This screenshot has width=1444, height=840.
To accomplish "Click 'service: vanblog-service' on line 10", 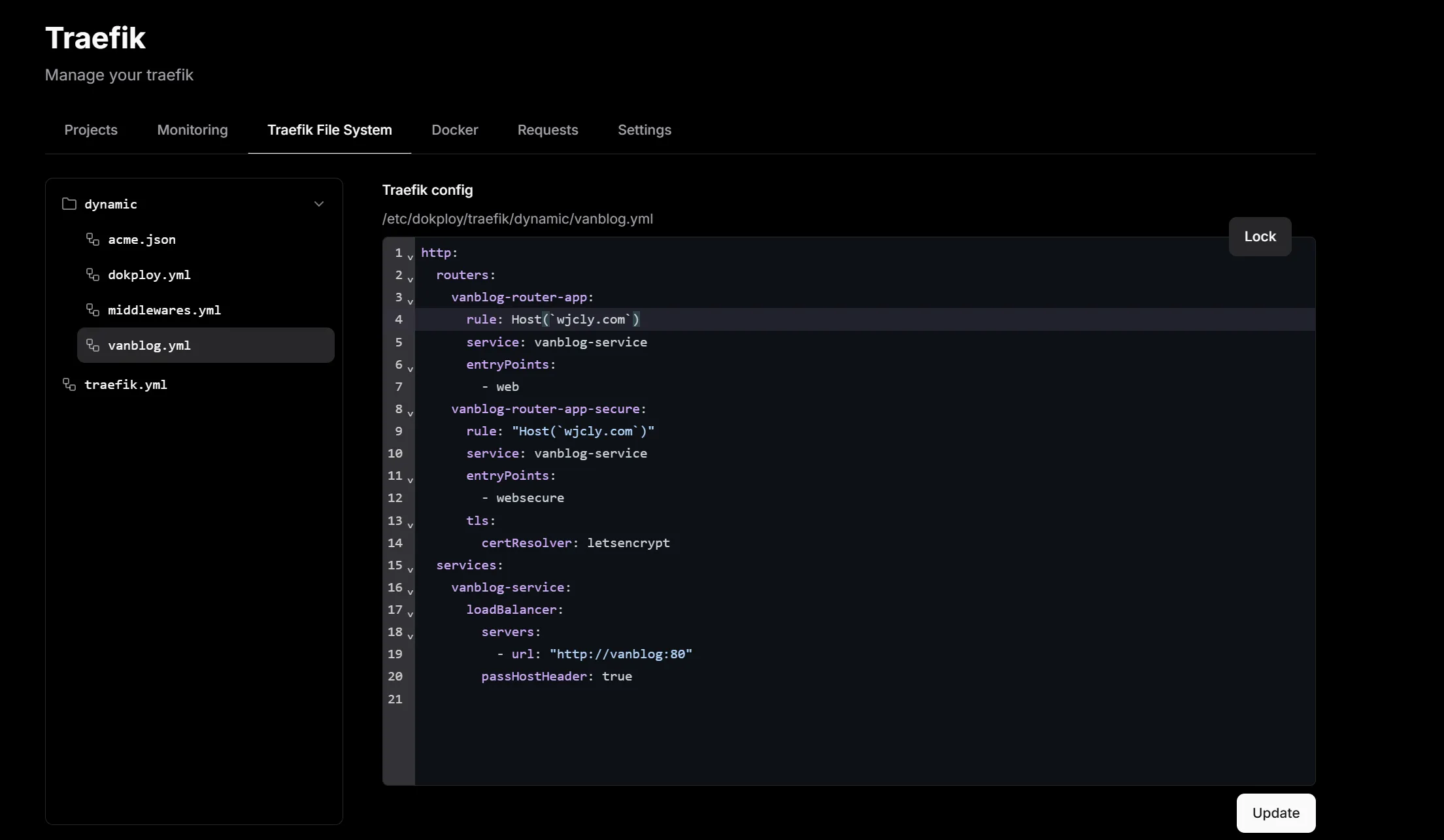I will pos(557,454).
